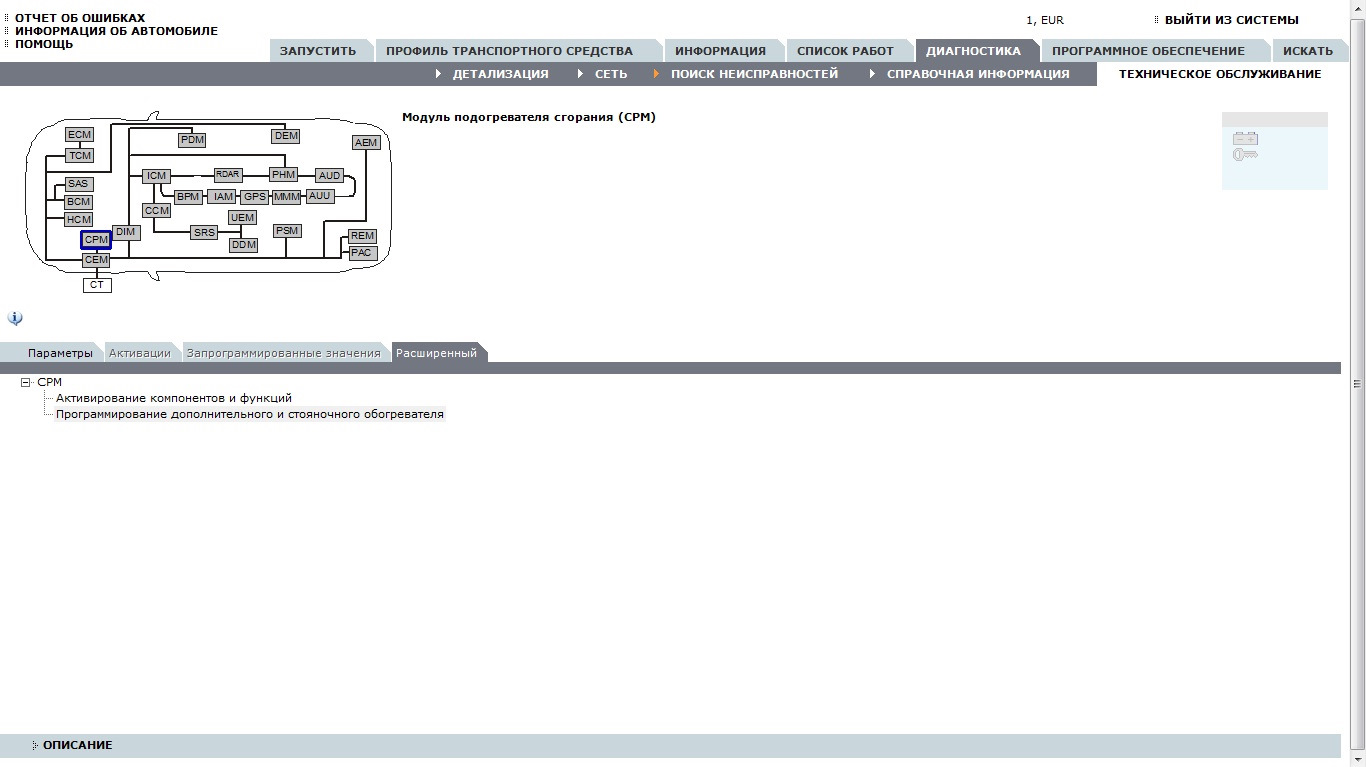
Task: Open СПРАВОЧНАЯ ИНФОРМАЦИЯ submenu
Action: (x=978, y=74)
